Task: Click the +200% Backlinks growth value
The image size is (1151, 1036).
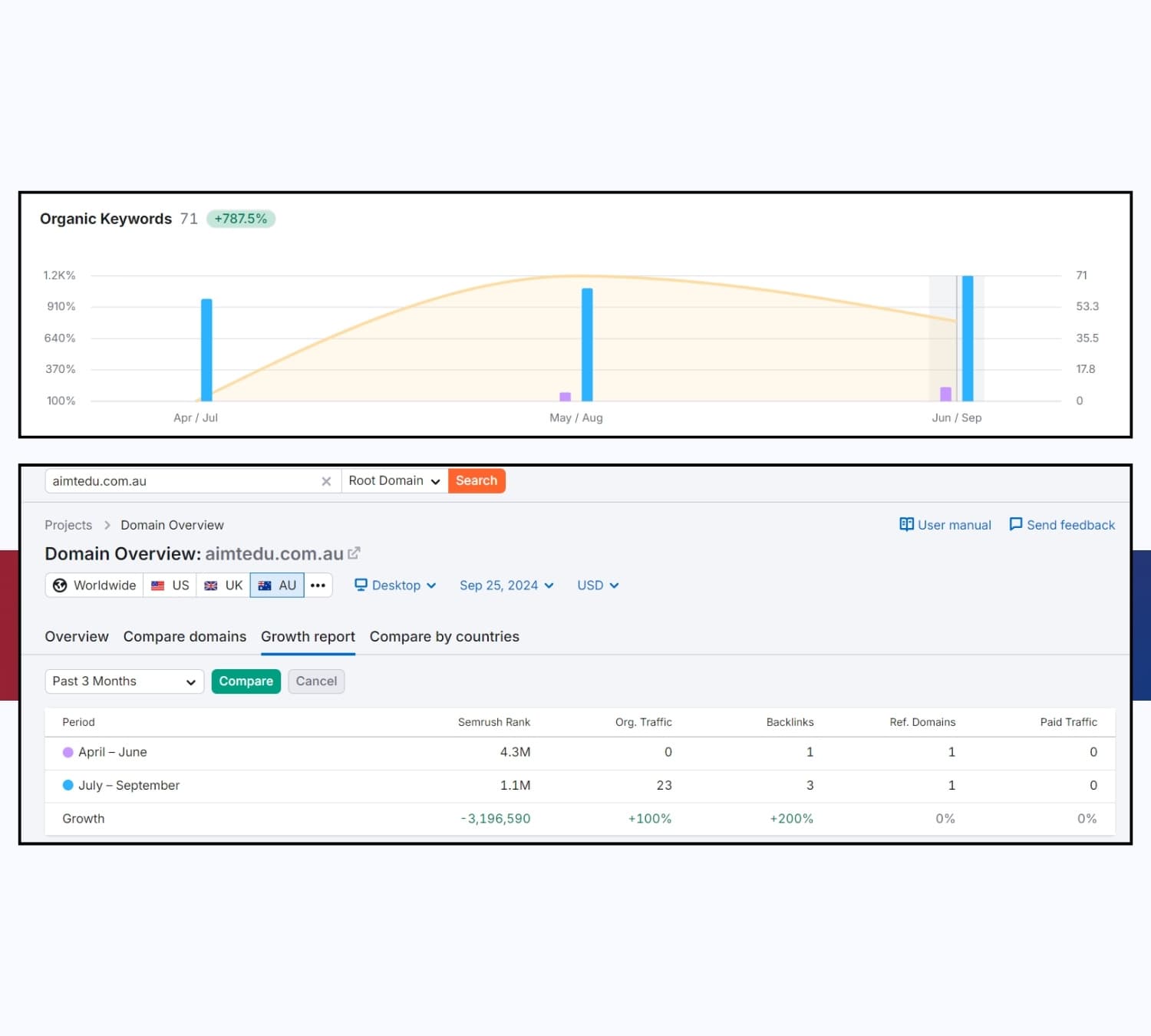Action: (791, 819)
